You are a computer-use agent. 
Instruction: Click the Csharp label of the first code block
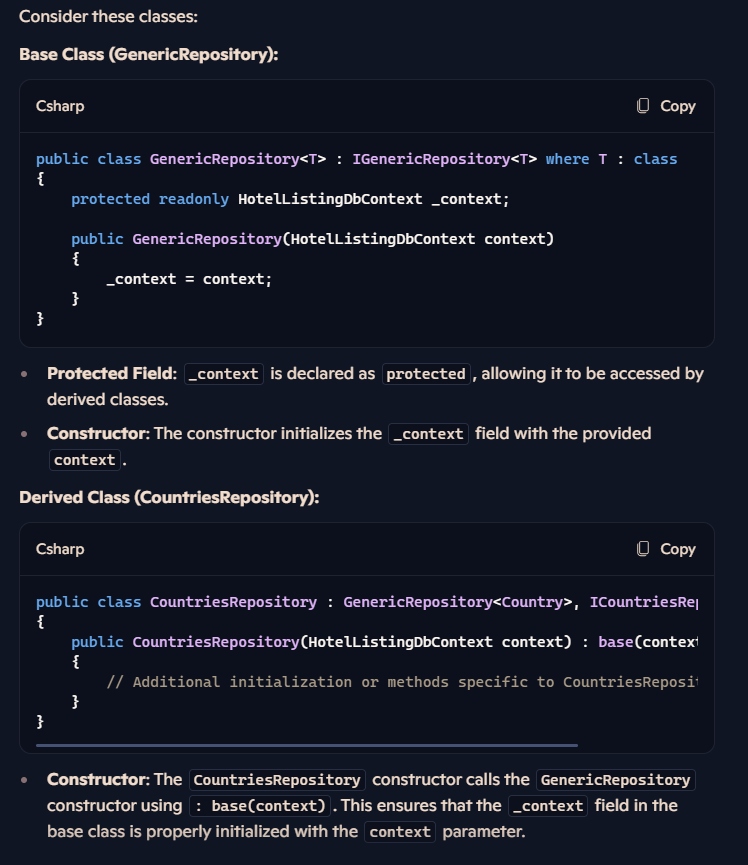point(60,106)
